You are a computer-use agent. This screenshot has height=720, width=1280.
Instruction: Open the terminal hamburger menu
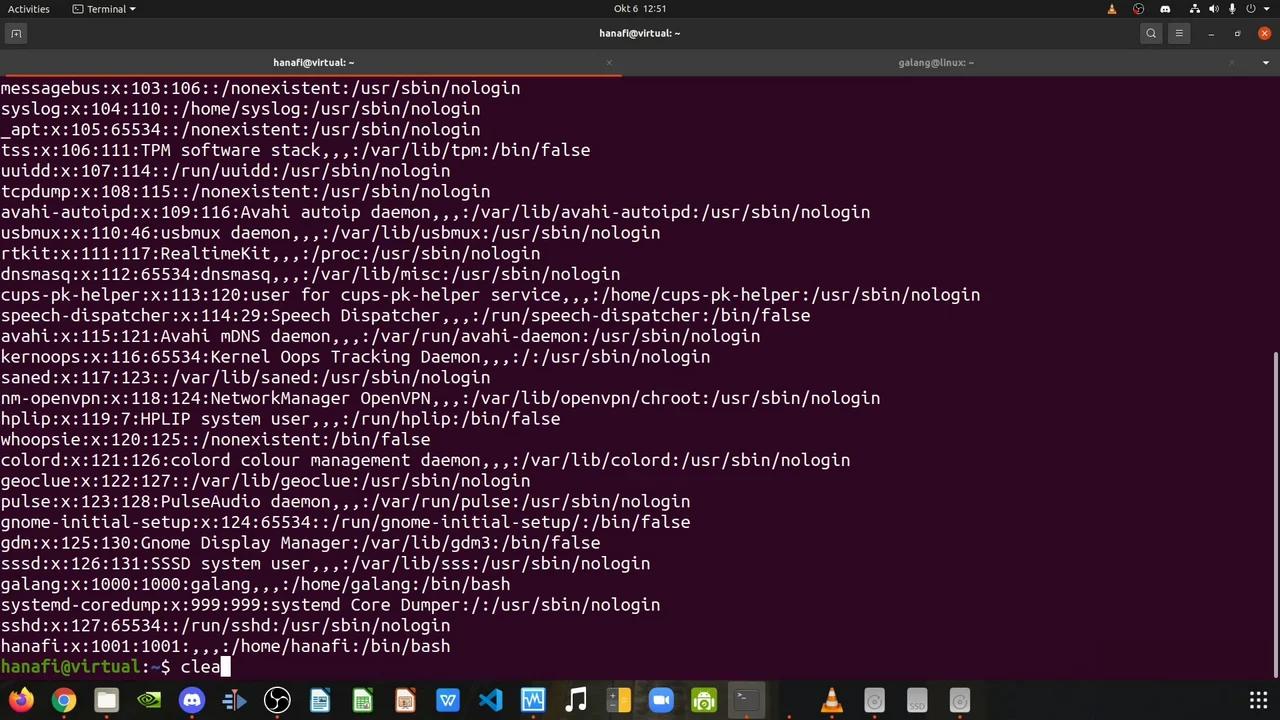click(x=1179, y=33)
